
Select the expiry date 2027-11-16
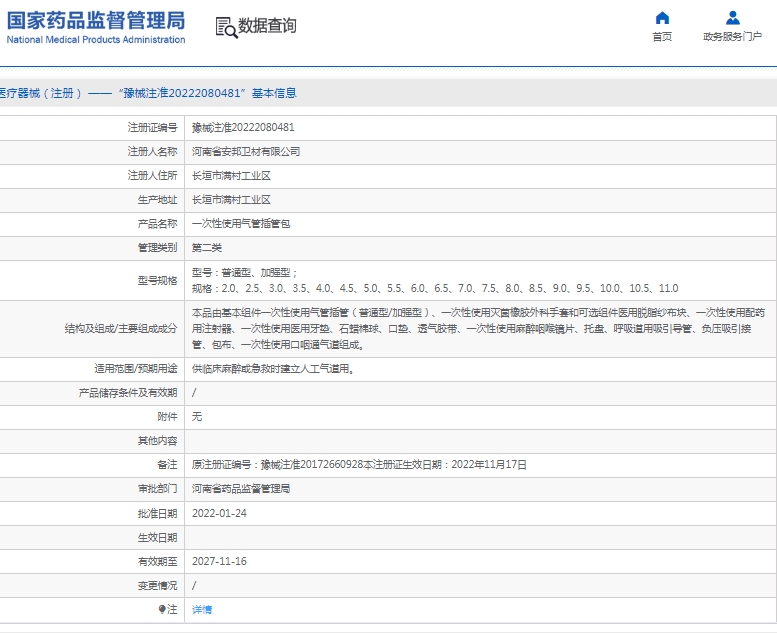point(219,561)
